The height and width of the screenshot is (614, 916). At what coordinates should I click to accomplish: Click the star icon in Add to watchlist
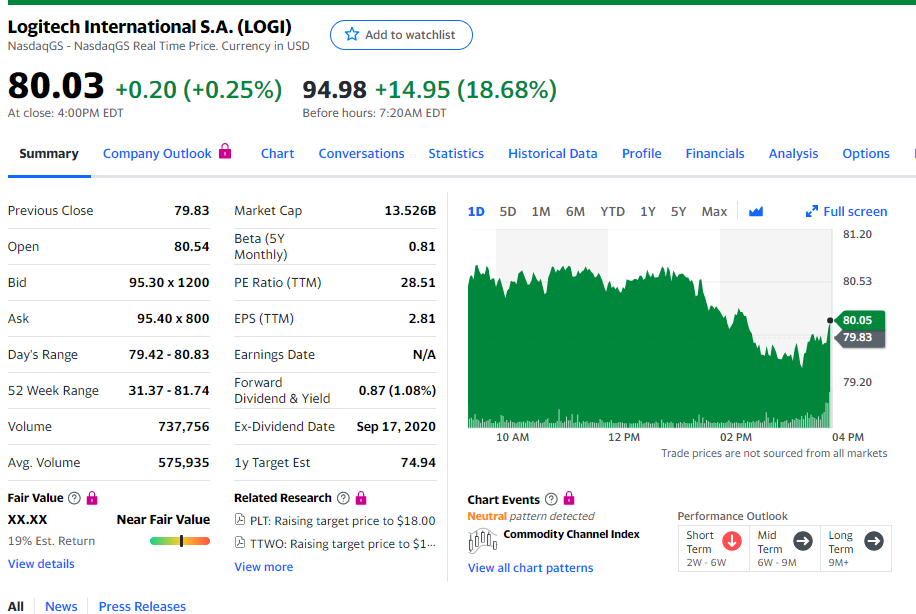point(351,35)
